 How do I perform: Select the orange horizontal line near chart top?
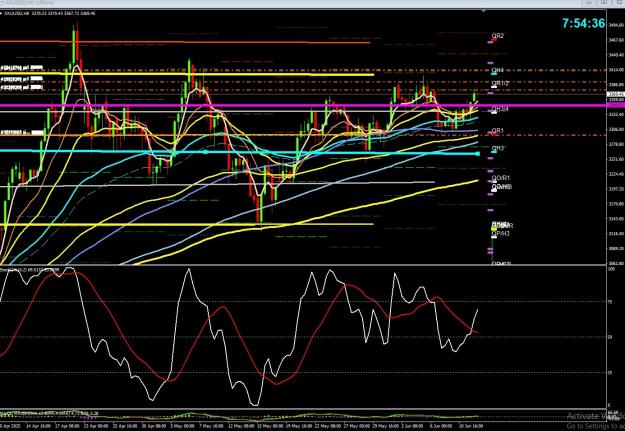185,41
